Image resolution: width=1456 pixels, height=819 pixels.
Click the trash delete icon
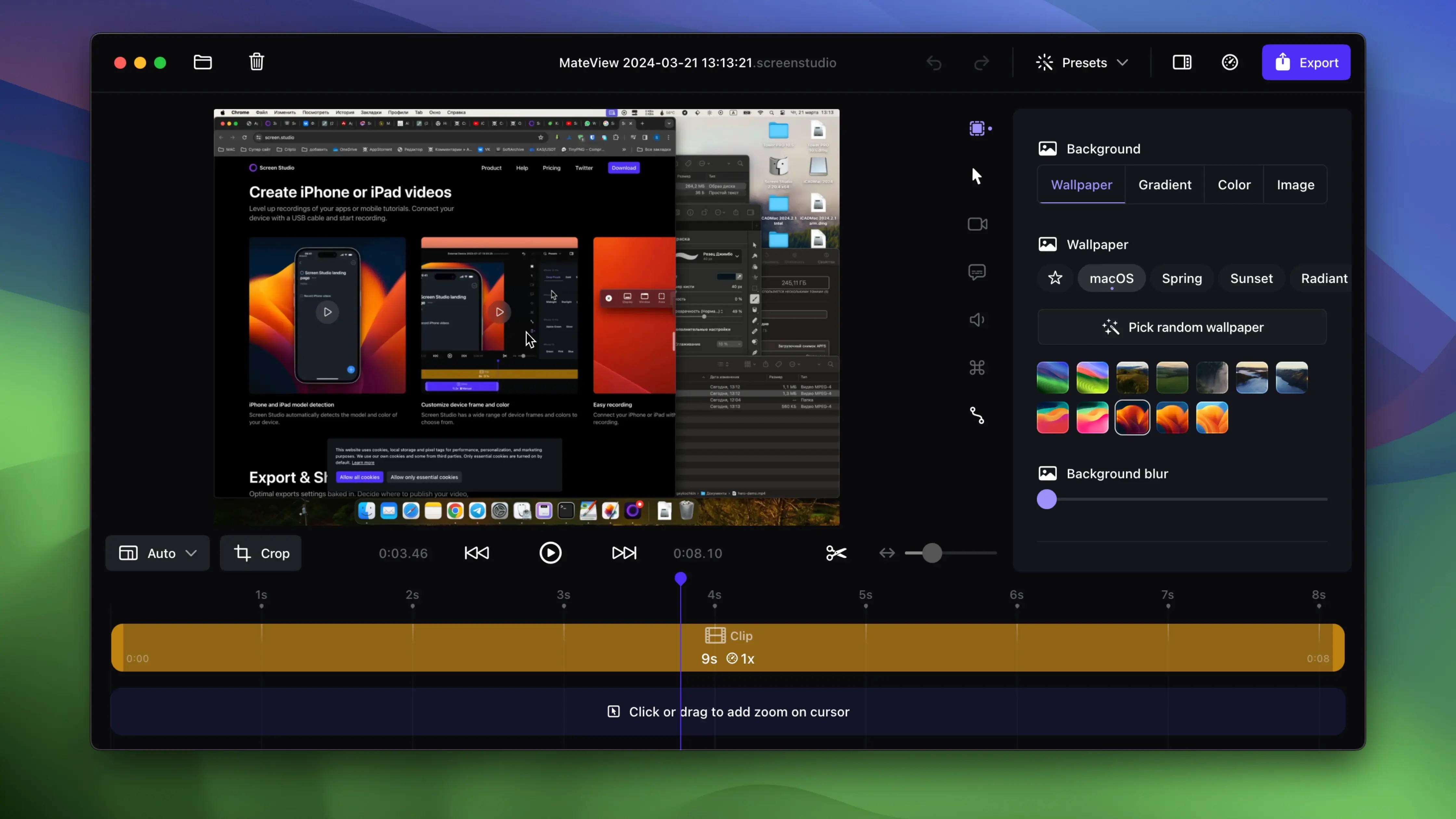point(256,62)
